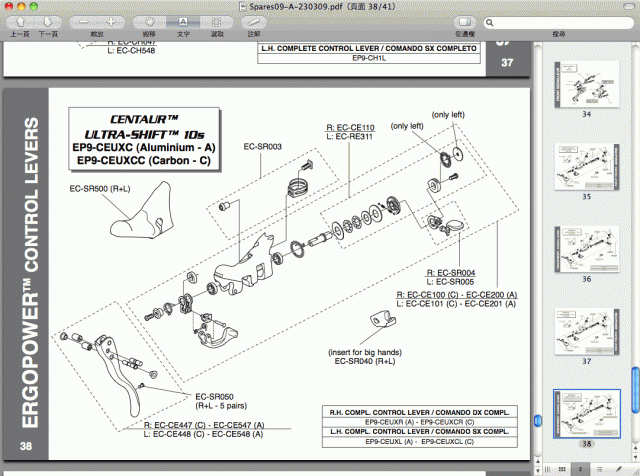Switch sidebar to thumbnails column view
This screenshot has height=476, width=640.
[x=580, y=469]
